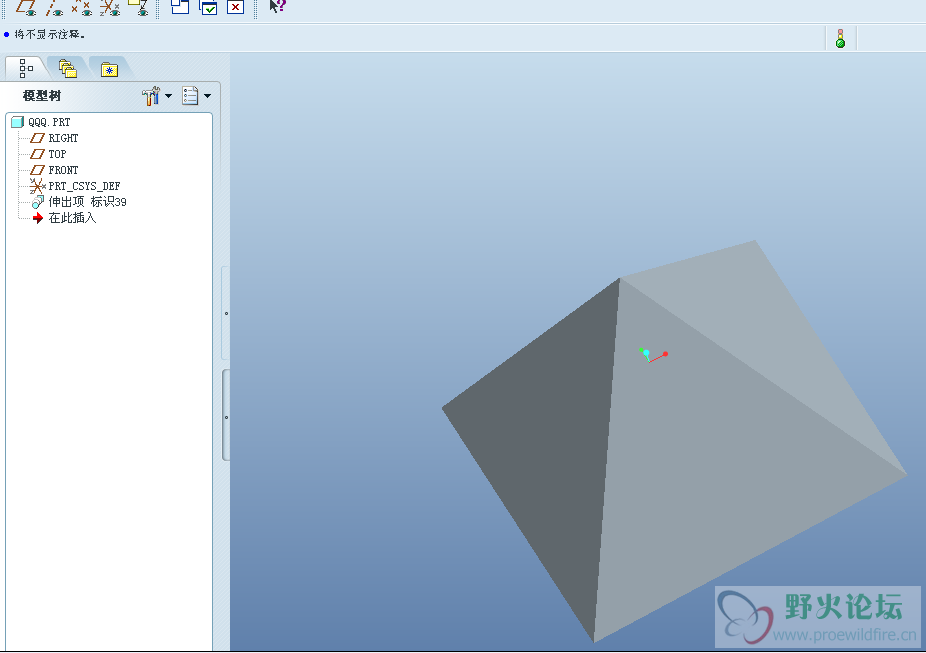
Task: Click the part icon beside QQQ.PRT
Action: pos(18,122)
